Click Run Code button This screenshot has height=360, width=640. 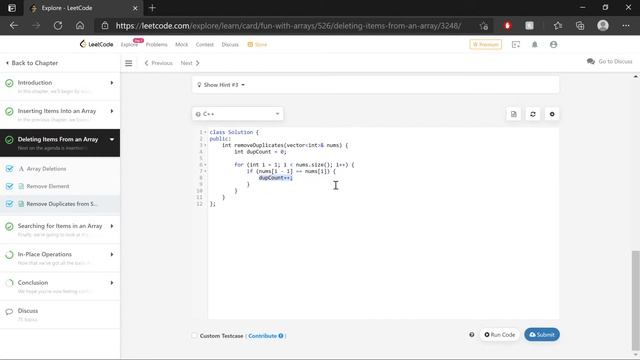pos(500,335)
